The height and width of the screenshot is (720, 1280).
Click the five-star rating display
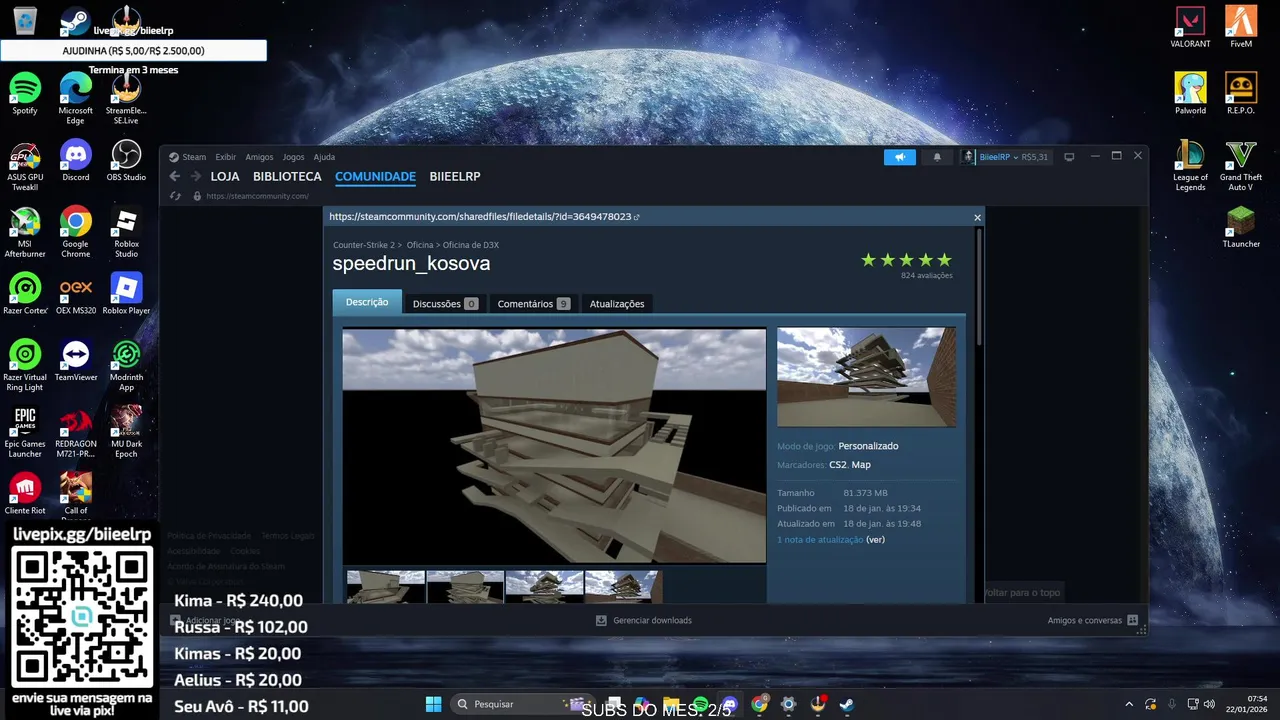pos(906,260)
